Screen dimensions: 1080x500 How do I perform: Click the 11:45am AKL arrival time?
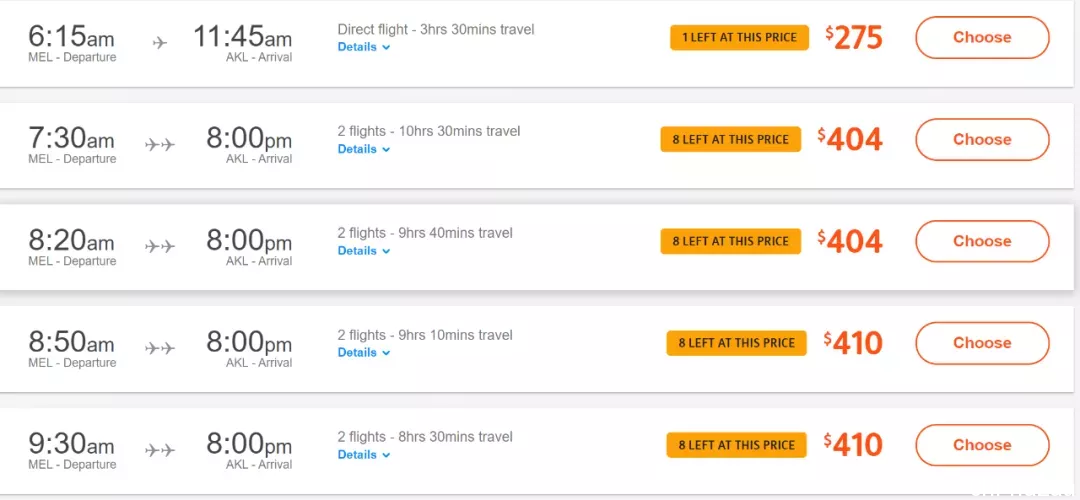(x=242, y=36)
